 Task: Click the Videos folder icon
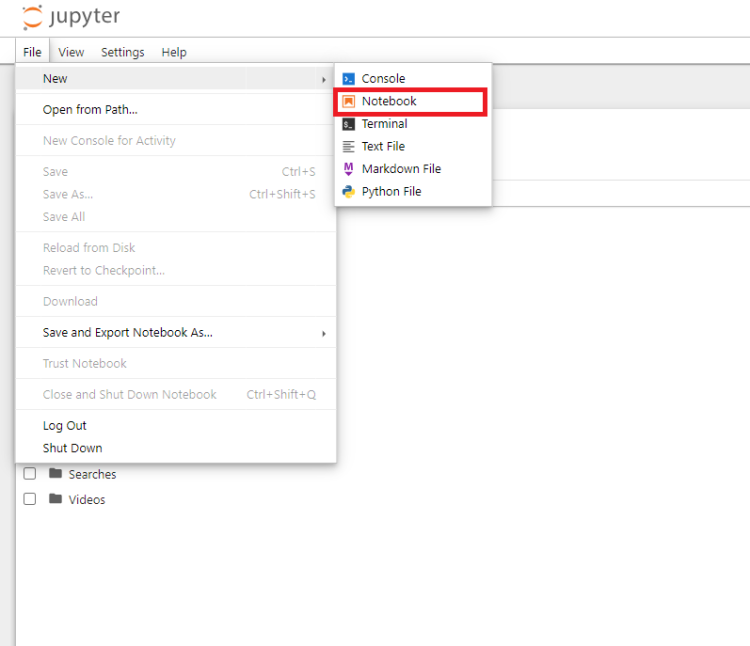point(55,498)
